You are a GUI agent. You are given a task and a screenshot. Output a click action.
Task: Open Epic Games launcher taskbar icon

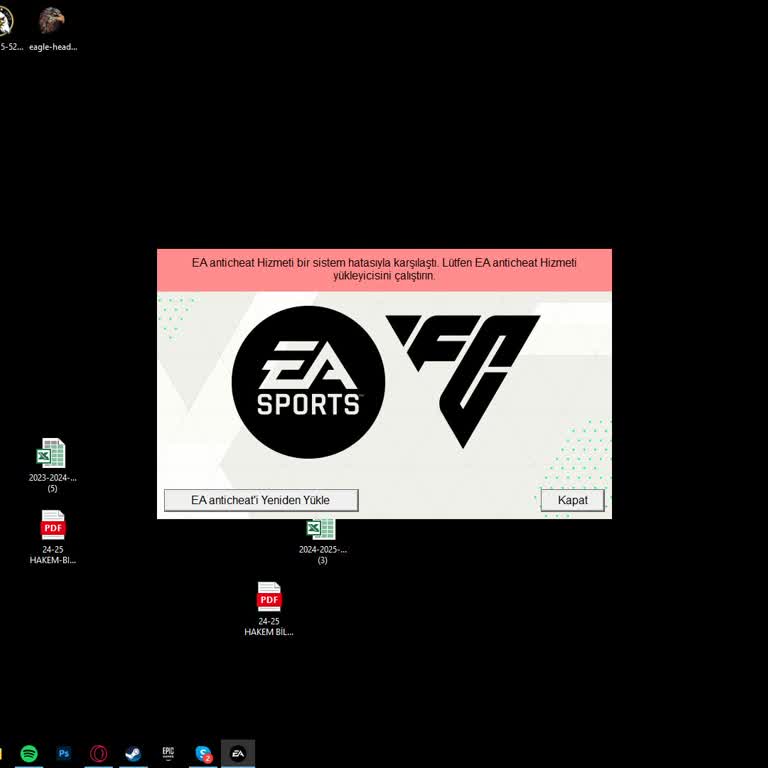pyautogui.click(x=168, y=753)
